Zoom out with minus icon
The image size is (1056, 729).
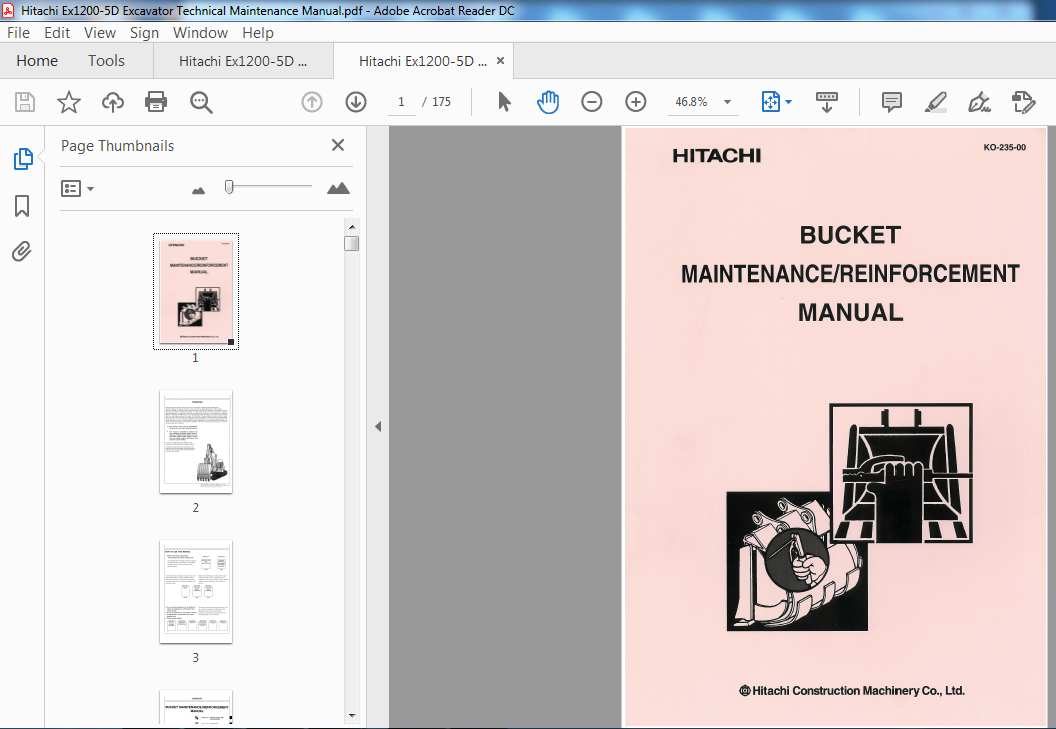pyautogui.click(x=591, y=102)
